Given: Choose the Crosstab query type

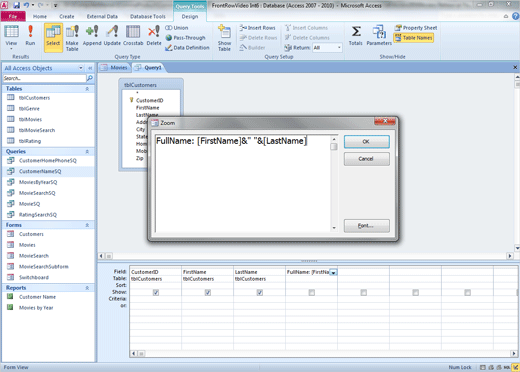Looking at the screenshot, I should point(133,35).
